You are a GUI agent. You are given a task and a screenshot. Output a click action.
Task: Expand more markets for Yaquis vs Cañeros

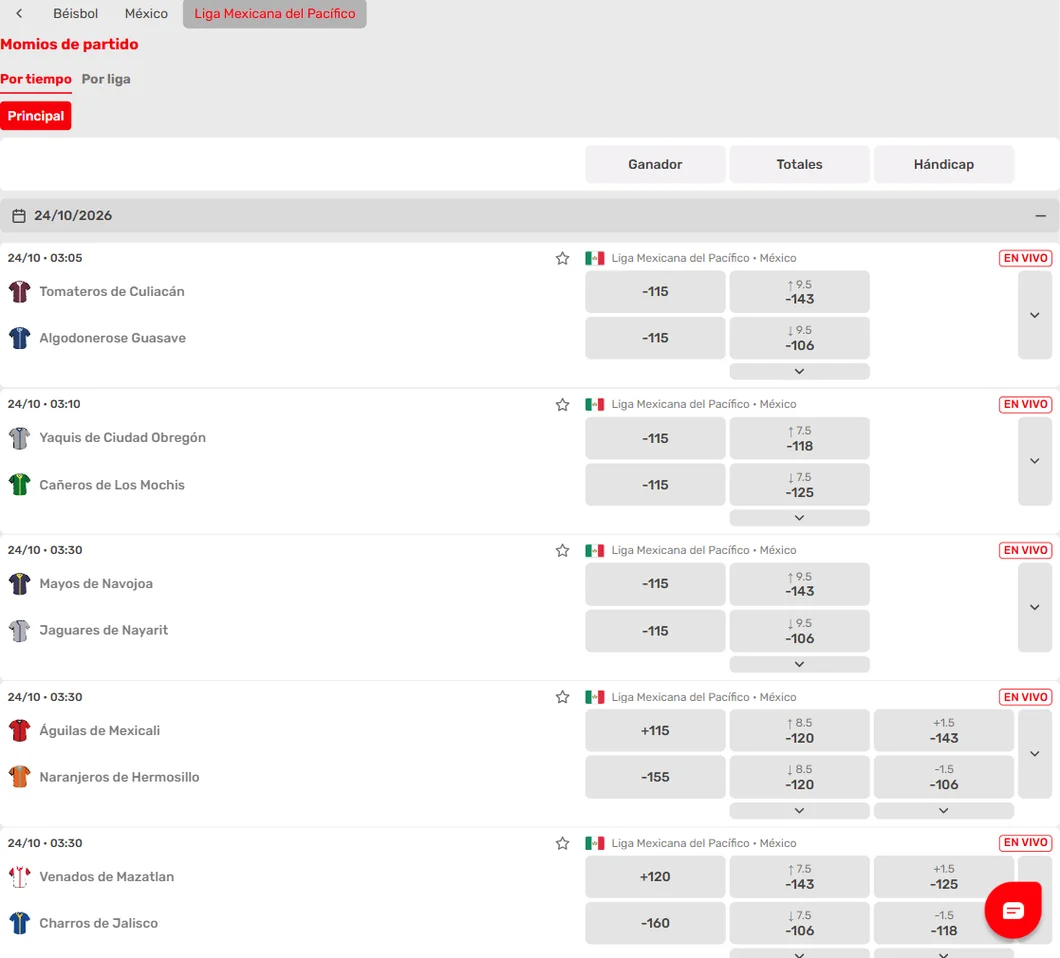(x=1034, y=461)
